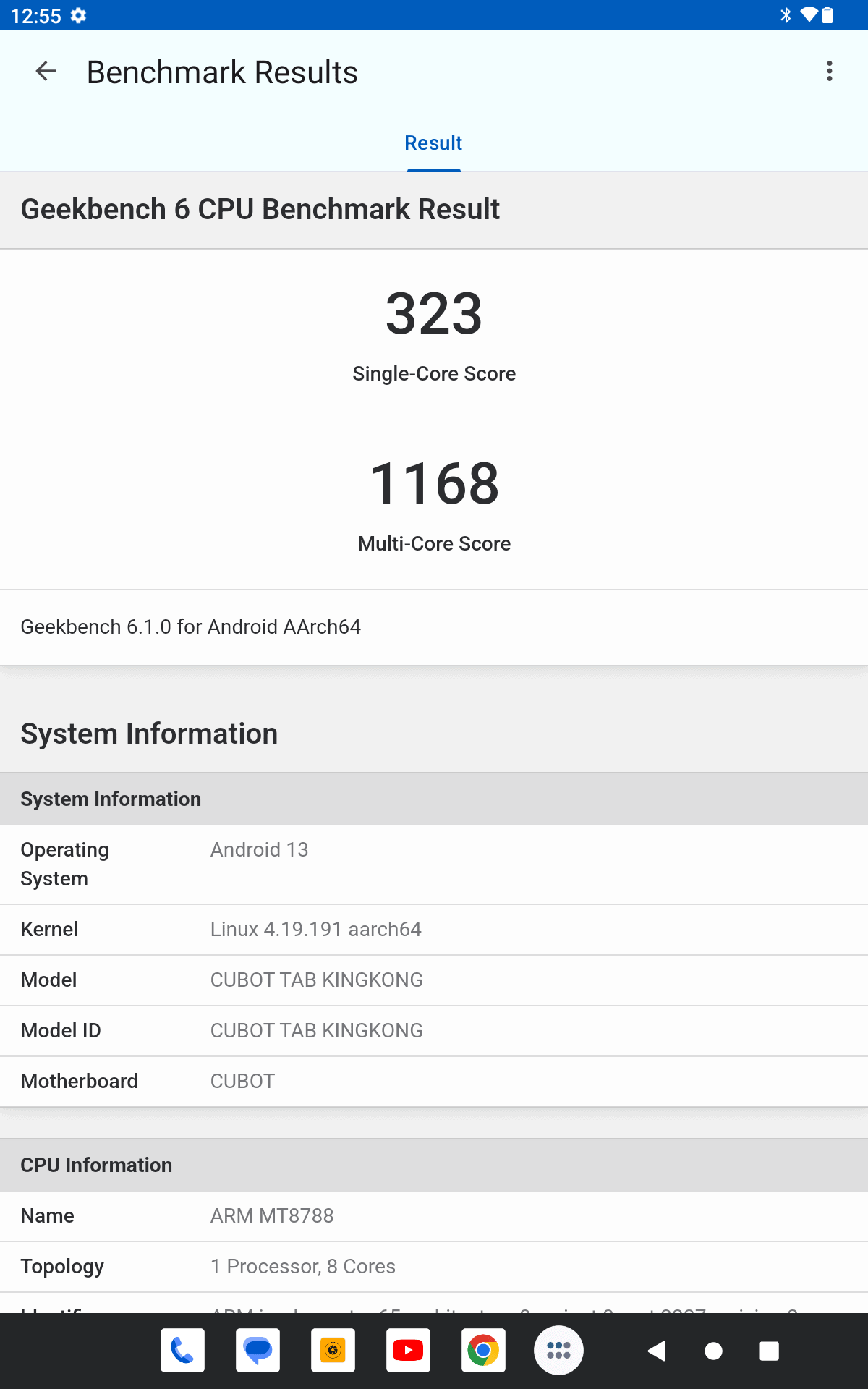Tap the 1 Processor, 8 Cores value
Viewport: 868px width, 1389px height.
click(x=302, y=1266)
